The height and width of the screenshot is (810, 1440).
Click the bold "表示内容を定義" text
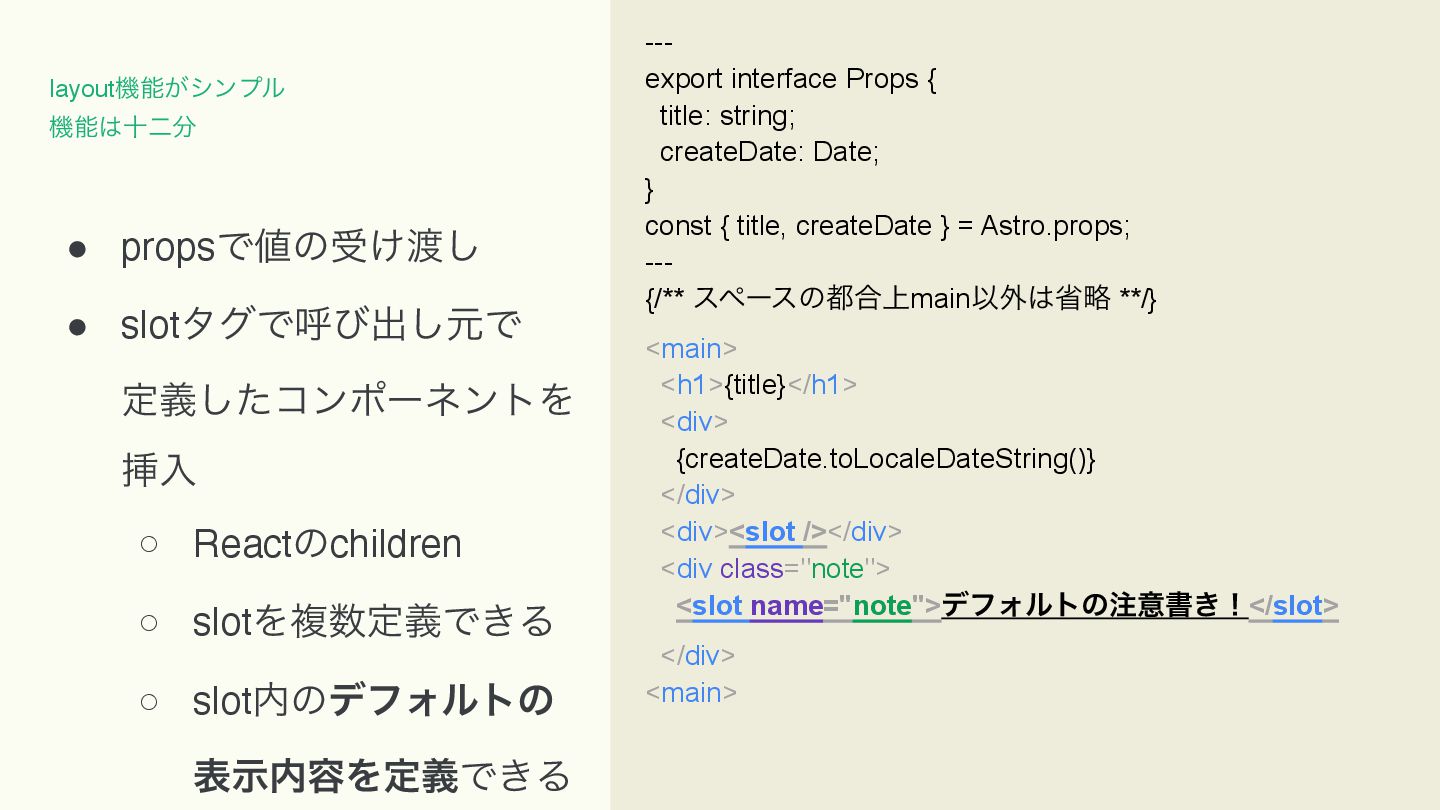pyautogui.click(x=326, y=776)
